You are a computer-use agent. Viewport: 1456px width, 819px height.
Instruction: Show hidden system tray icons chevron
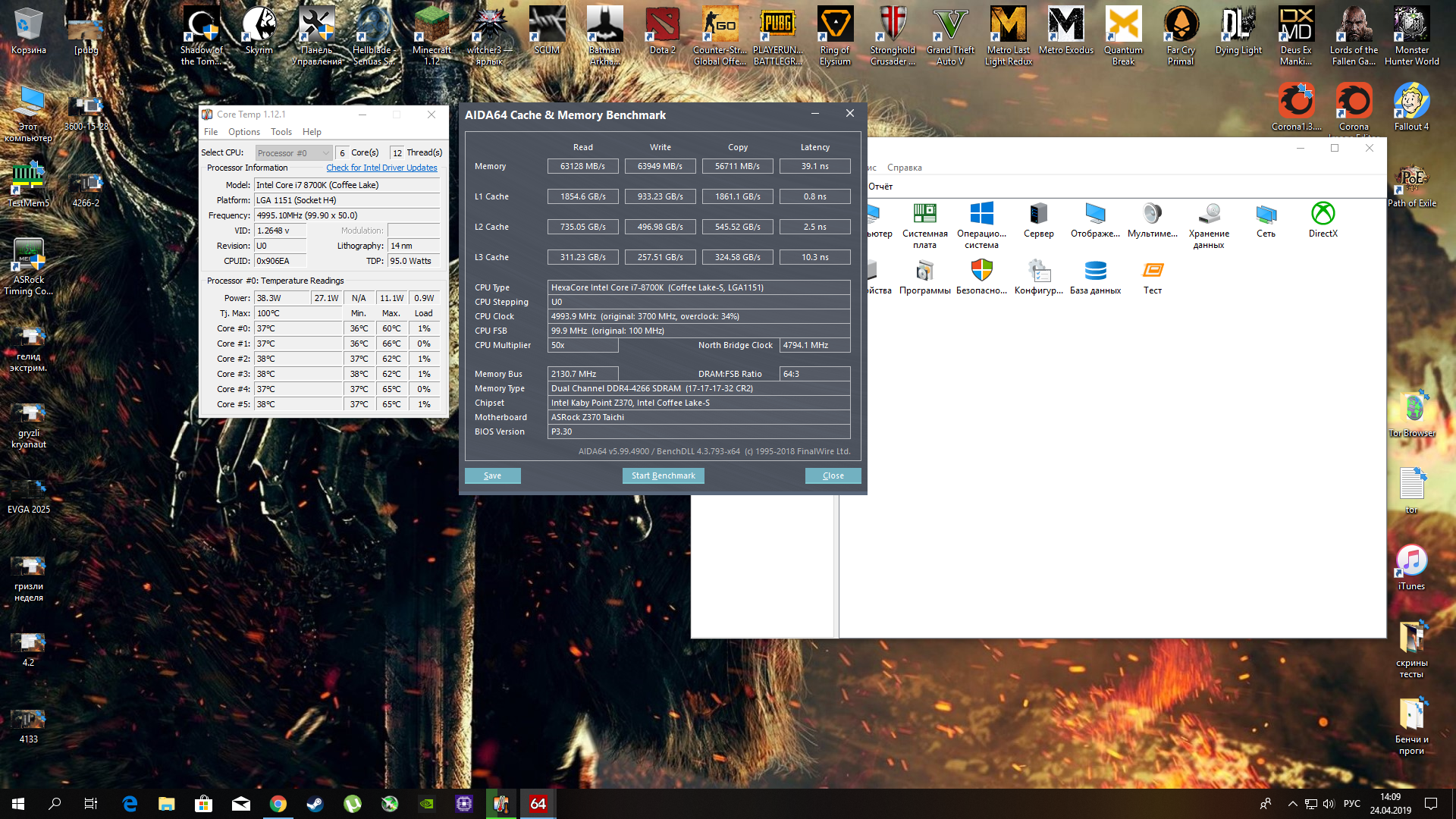click(1292, 804)
